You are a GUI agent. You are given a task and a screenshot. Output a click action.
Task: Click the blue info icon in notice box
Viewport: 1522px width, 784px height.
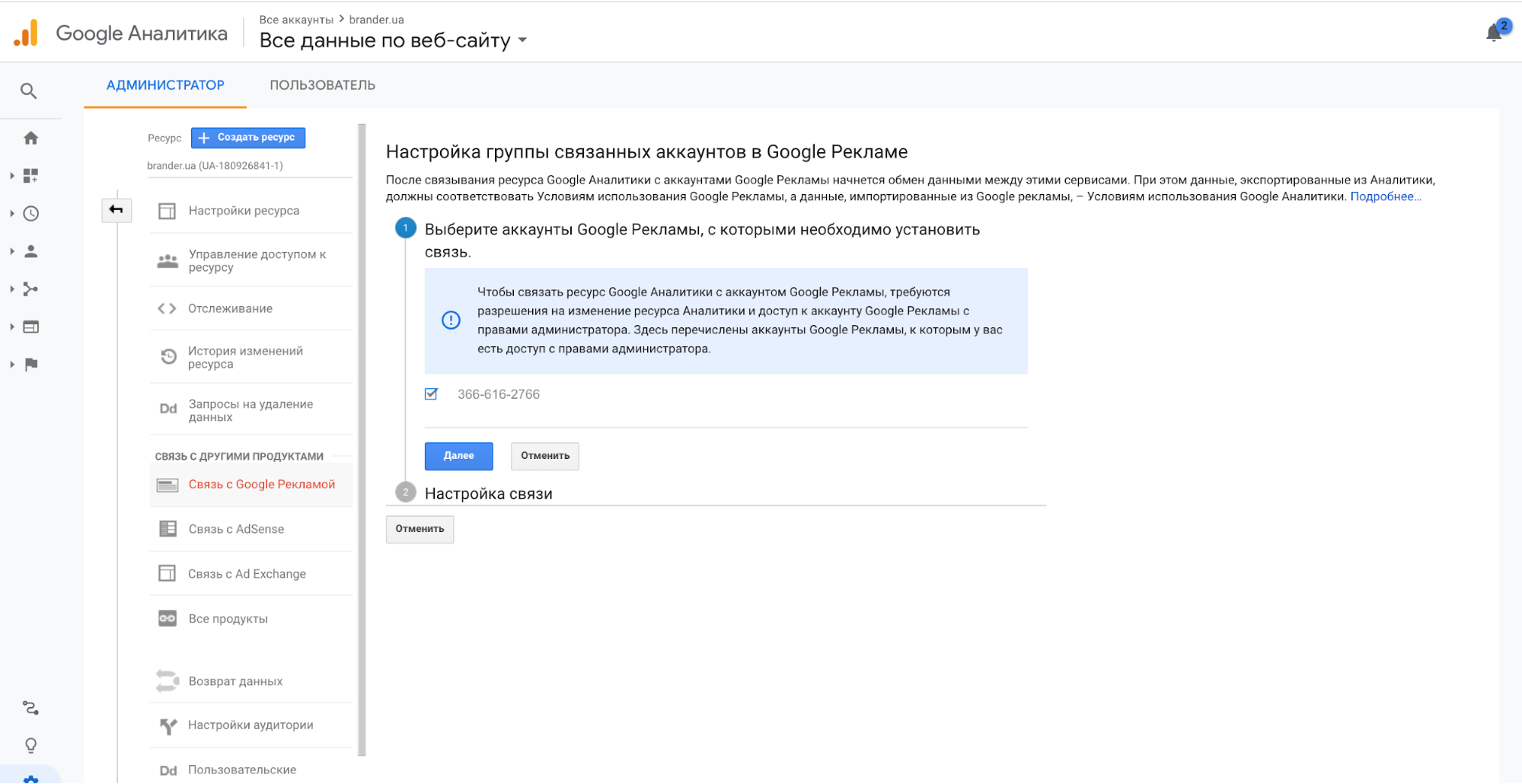[451, 320]
